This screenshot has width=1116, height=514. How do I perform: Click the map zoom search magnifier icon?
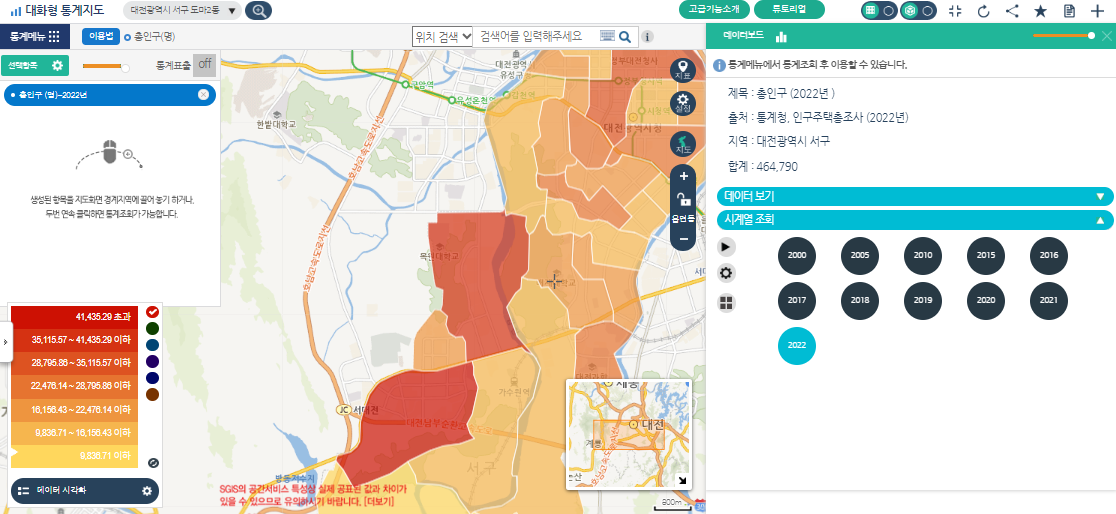coord(258,11)
